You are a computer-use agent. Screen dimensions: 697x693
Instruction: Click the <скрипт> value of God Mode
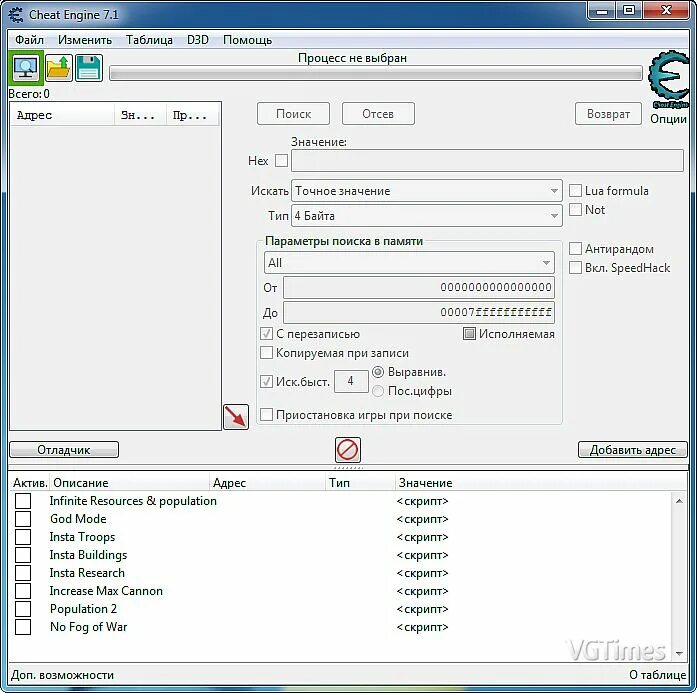pyautogui.click(x=422, y=519)
